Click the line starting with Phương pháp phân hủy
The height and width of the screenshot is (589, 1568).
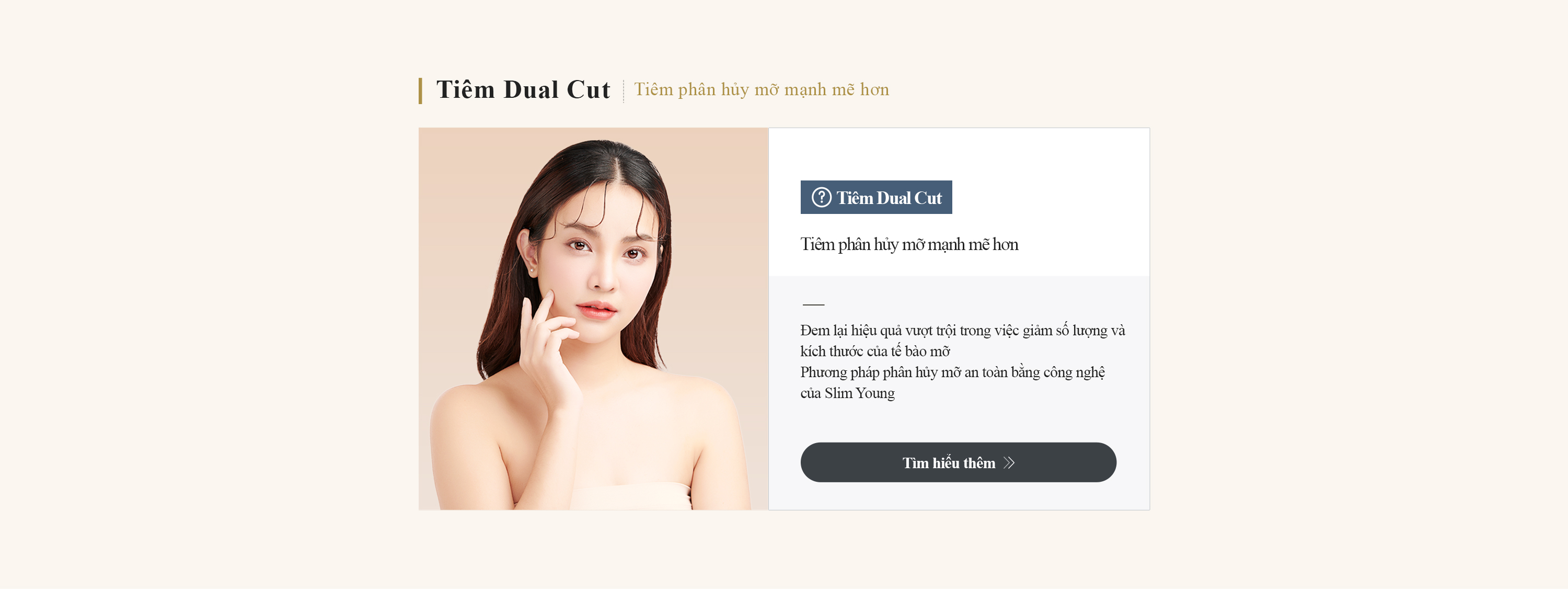point(953,373)
